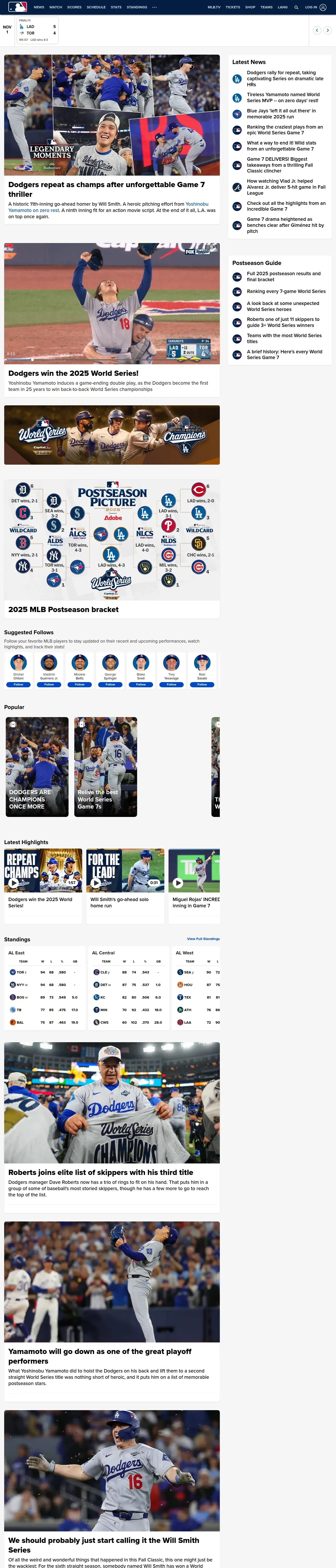Click MLB icon beside 'Teams with the most World Series titles'
This screenshot has height=1568, width=336.
coord(237,338)
